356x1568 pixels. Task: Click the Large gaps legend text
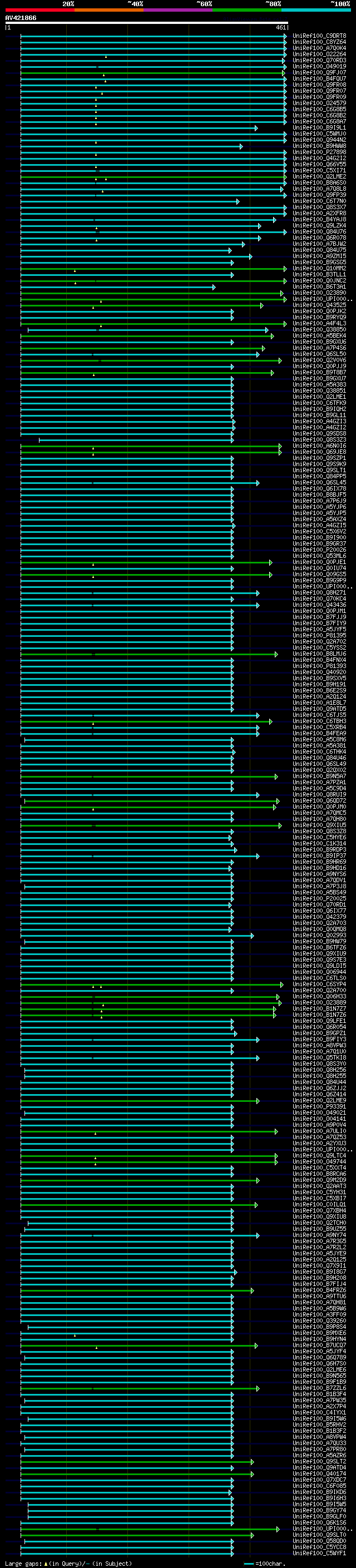(x=68, y=1563)
